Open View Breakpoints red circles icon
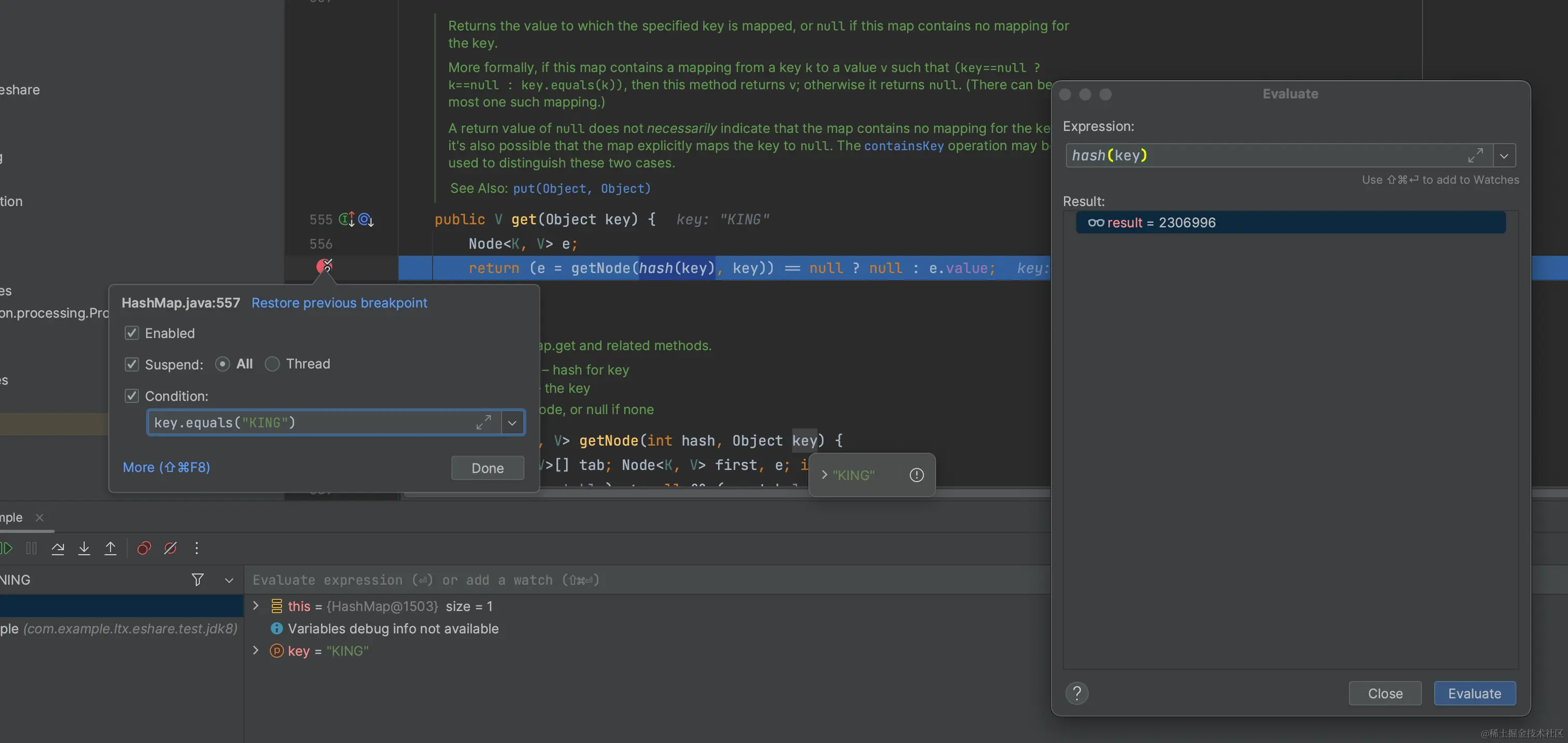The image size is (1568, 743). (144, 548)
